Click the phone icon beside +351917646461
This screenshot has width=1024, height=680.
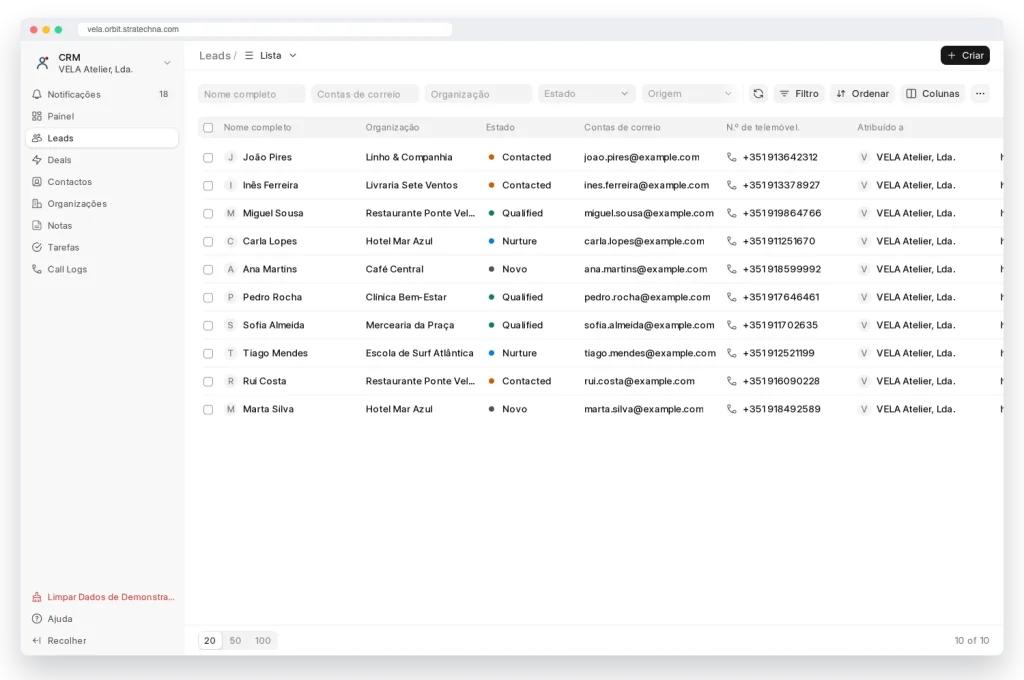[731, 297]
